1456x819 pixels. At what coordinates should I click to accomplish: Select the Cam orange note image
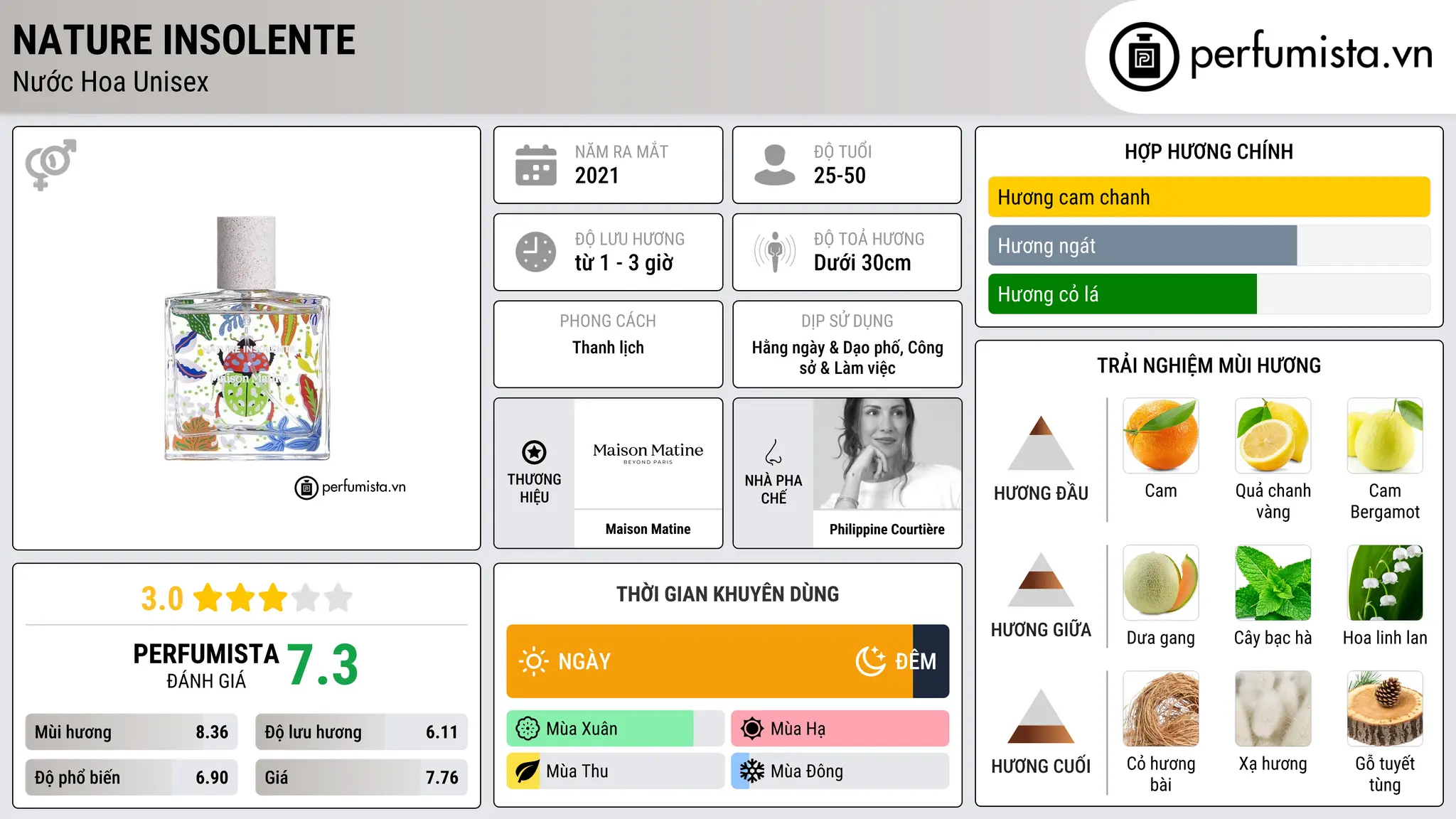1161,436
